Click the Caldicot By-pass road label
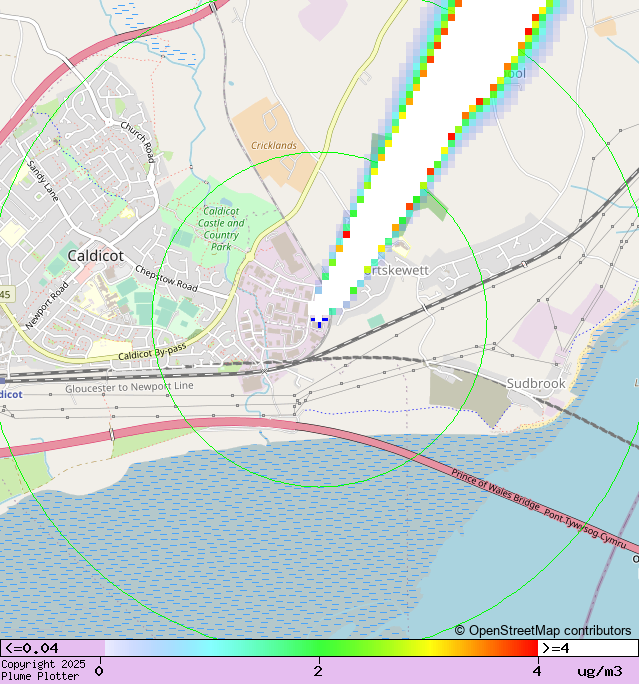Screen dimensions: 639x684 (x=152, y=354)
